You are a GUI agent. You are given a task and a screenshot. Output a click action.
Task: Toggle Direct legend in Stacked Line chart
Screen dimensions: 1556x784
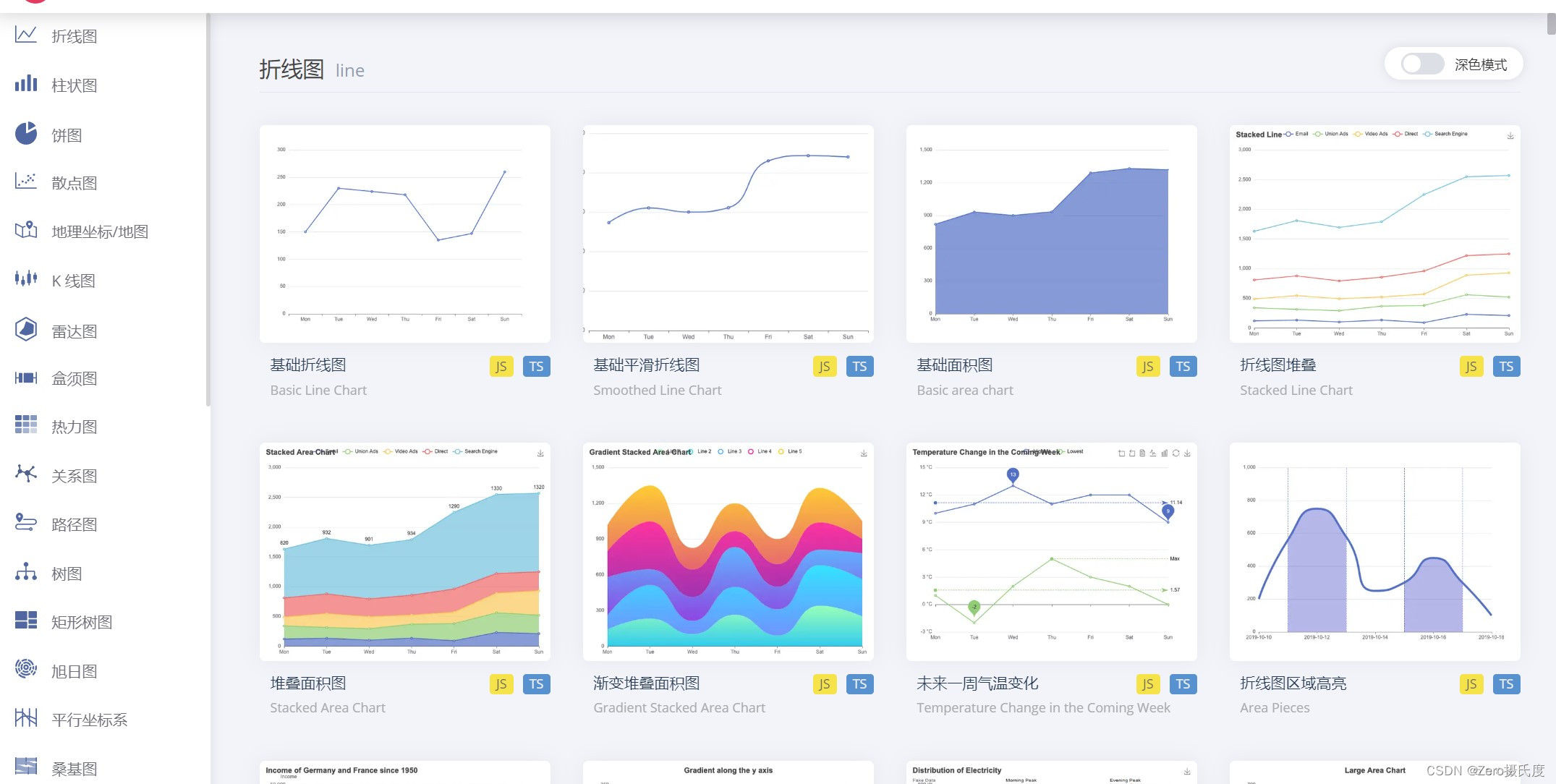tap(1406, 134)
